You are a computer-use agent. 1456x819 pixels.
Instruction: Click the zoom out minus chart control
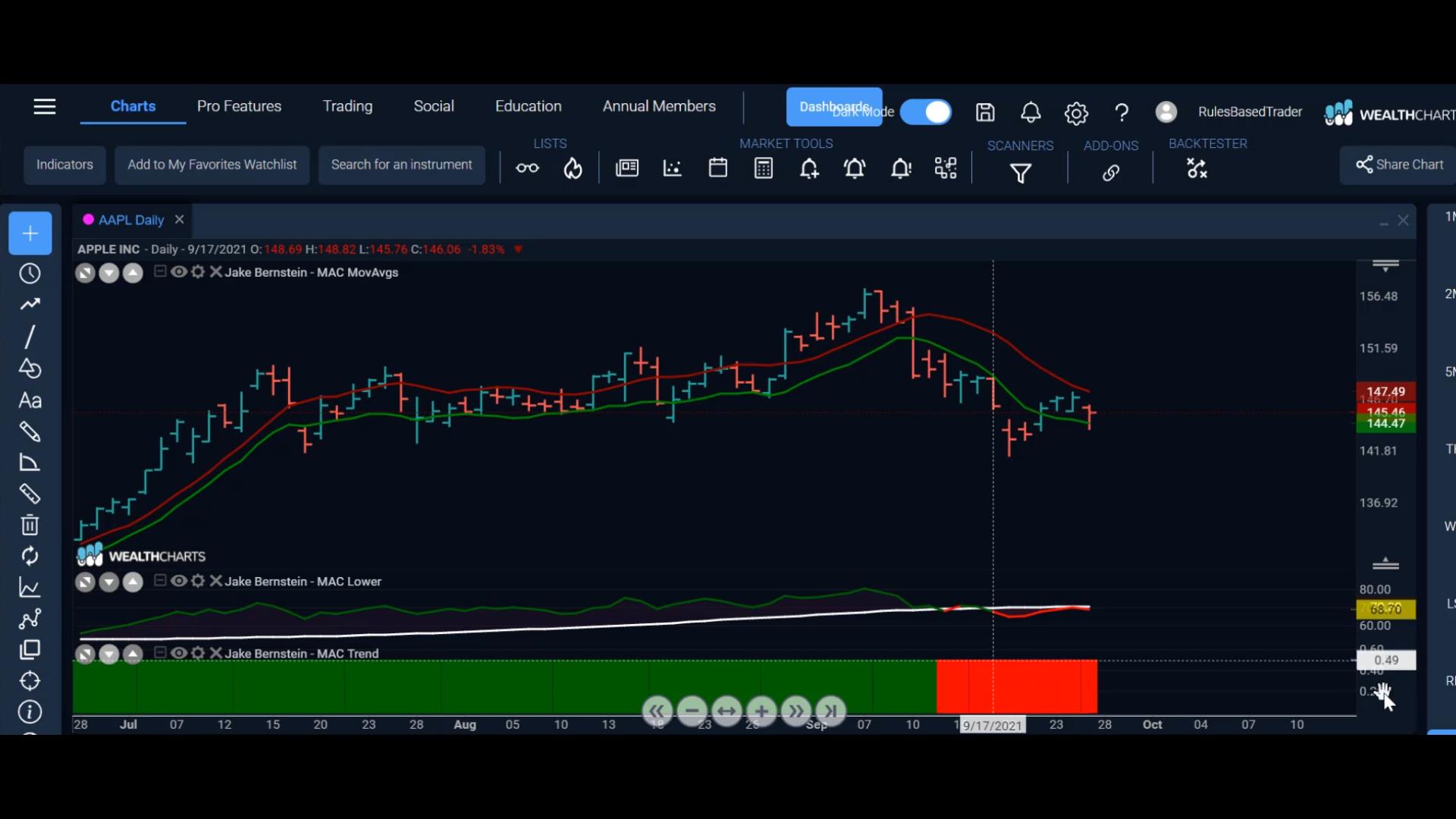point(692,711)
